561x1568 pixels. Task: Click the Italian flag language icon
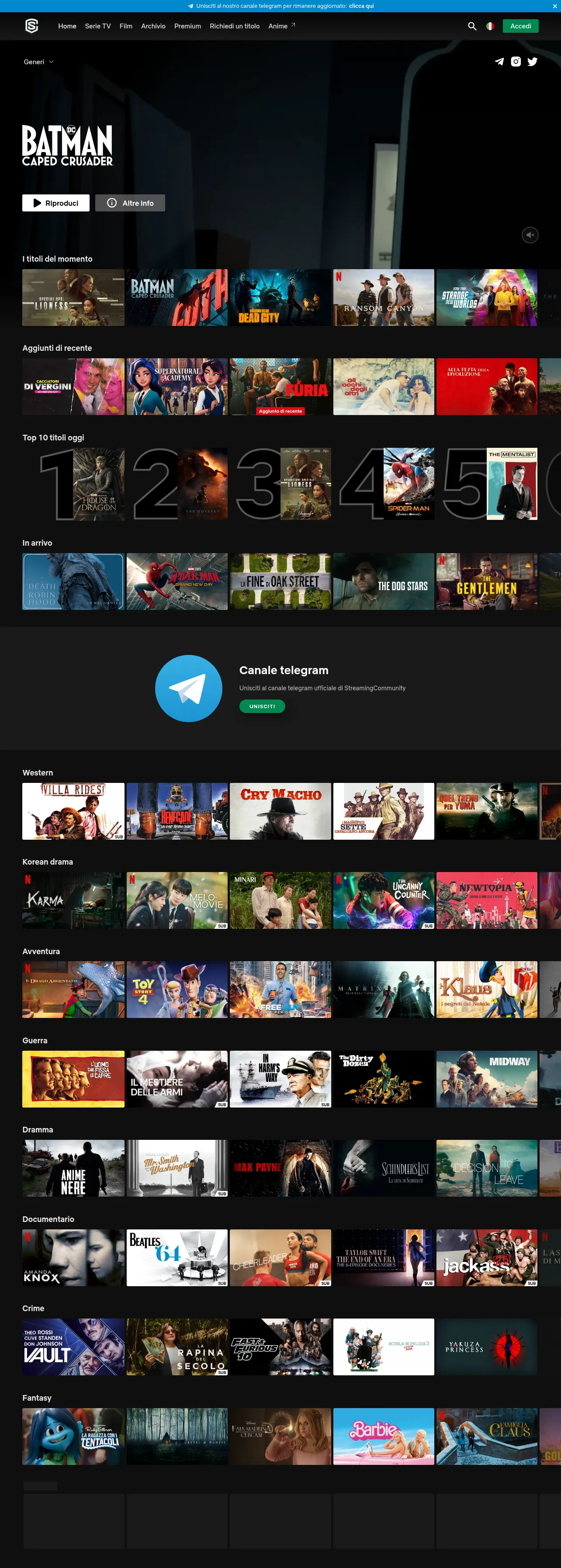pos(490,26)
